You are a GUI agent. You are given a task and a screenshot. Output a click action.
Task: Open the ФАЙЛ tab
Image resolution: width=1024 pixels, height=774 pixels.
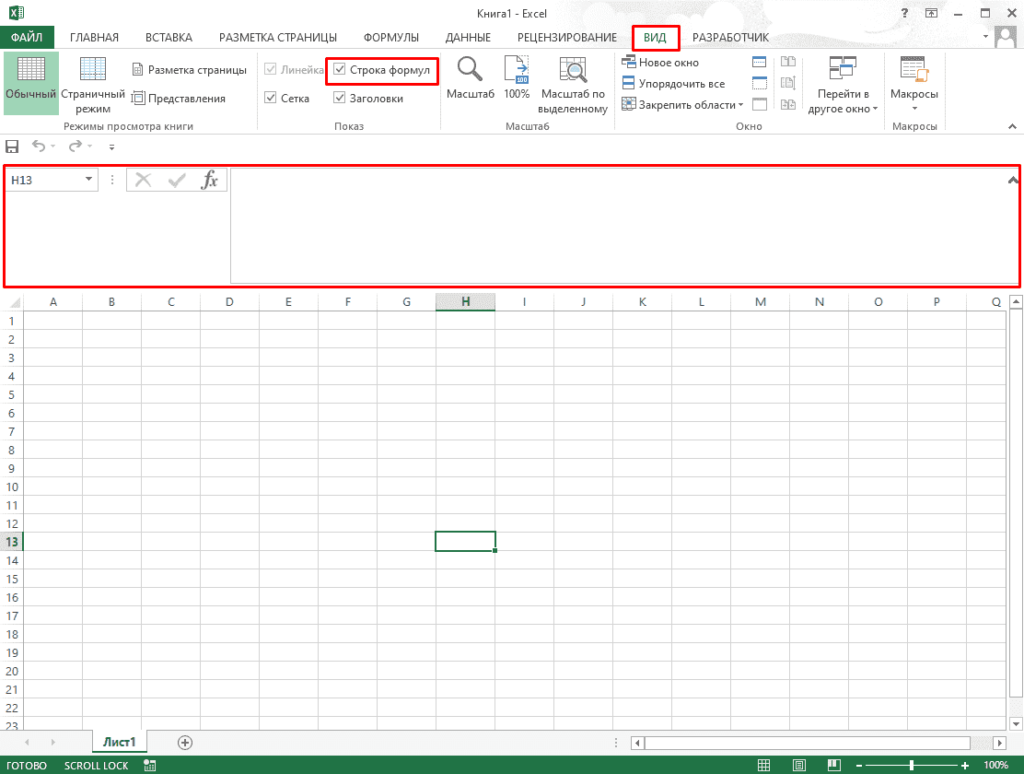click(x=27, y=37)
